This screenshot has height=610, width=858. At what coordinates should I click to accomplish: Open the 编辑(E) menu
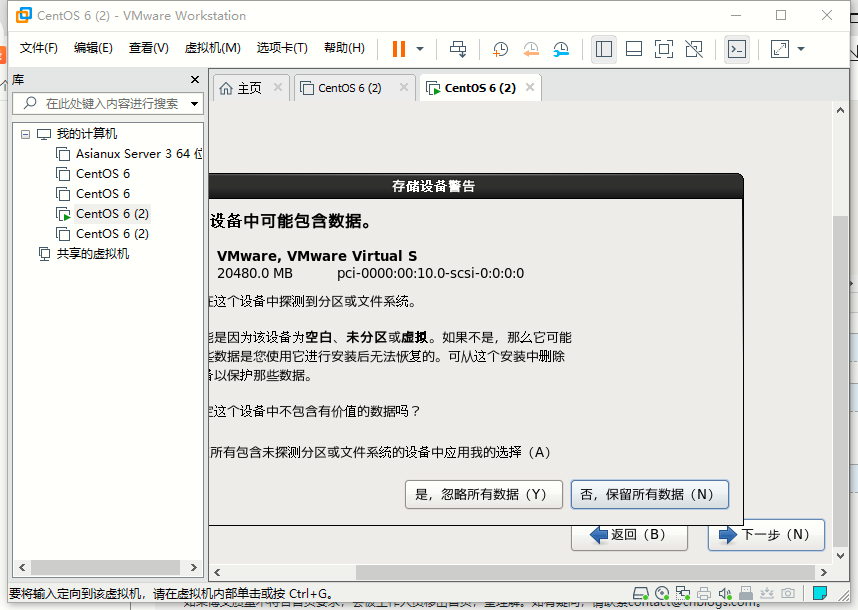tap(93, 48)
